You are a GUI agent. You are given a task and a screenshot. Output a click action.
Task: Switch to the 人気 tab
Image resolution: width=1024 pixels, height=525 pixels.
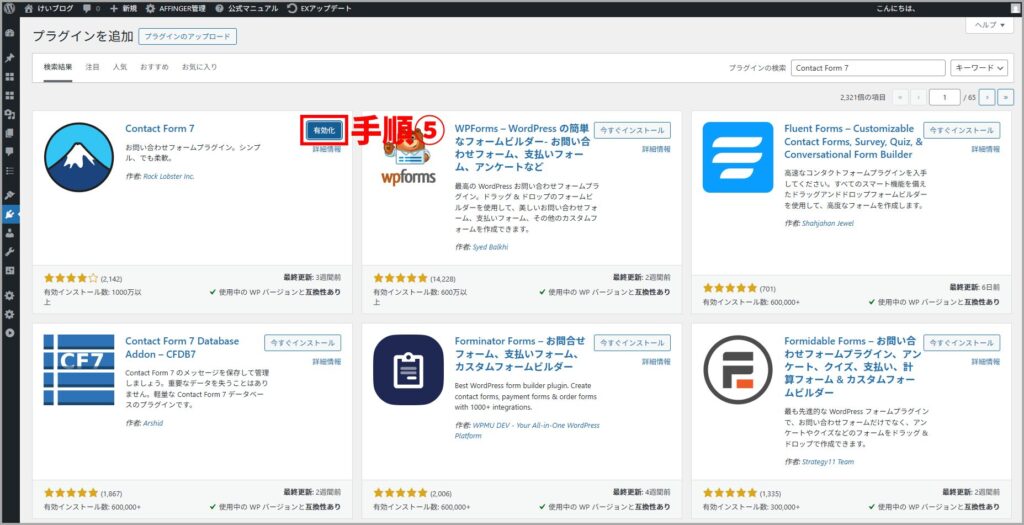pyautogui.click(x=120, y=68)
